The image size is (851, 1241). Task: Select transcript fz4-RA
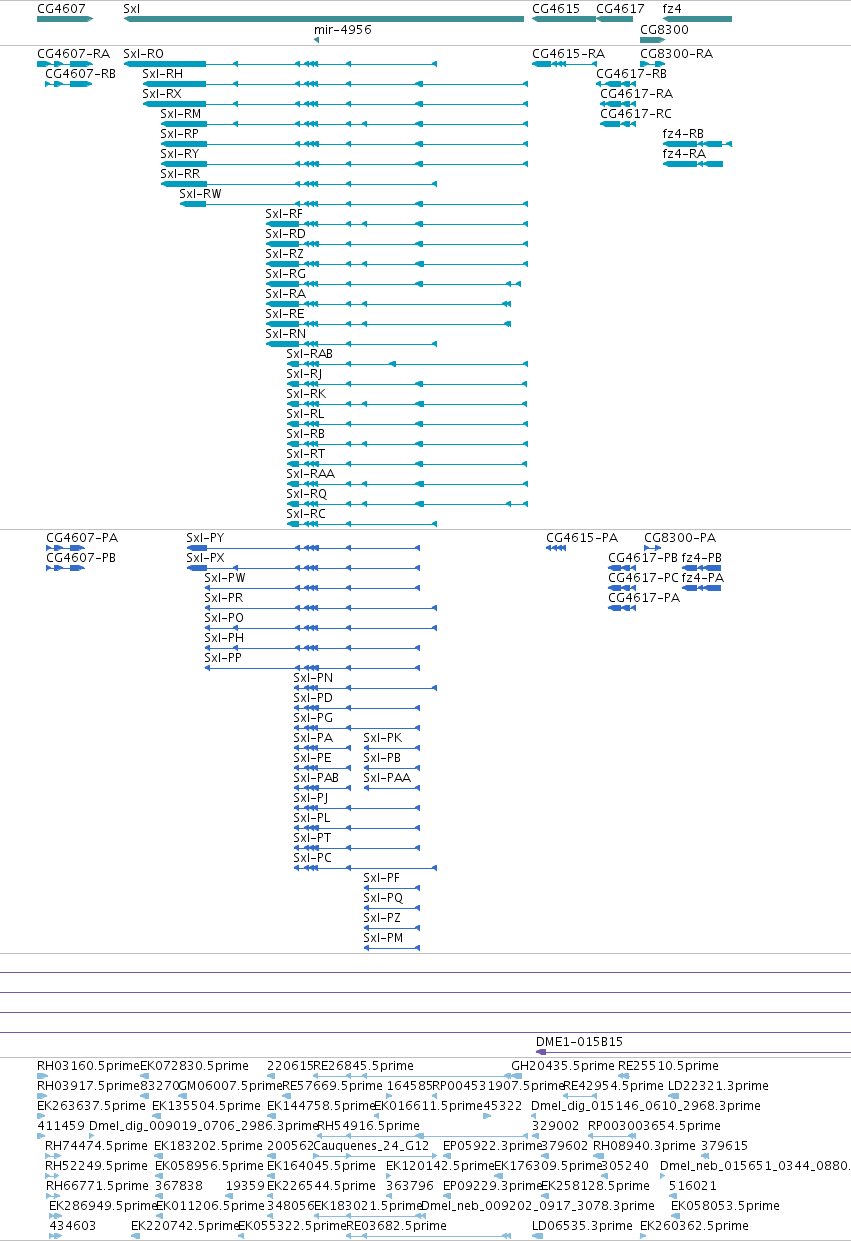[684, 154]
